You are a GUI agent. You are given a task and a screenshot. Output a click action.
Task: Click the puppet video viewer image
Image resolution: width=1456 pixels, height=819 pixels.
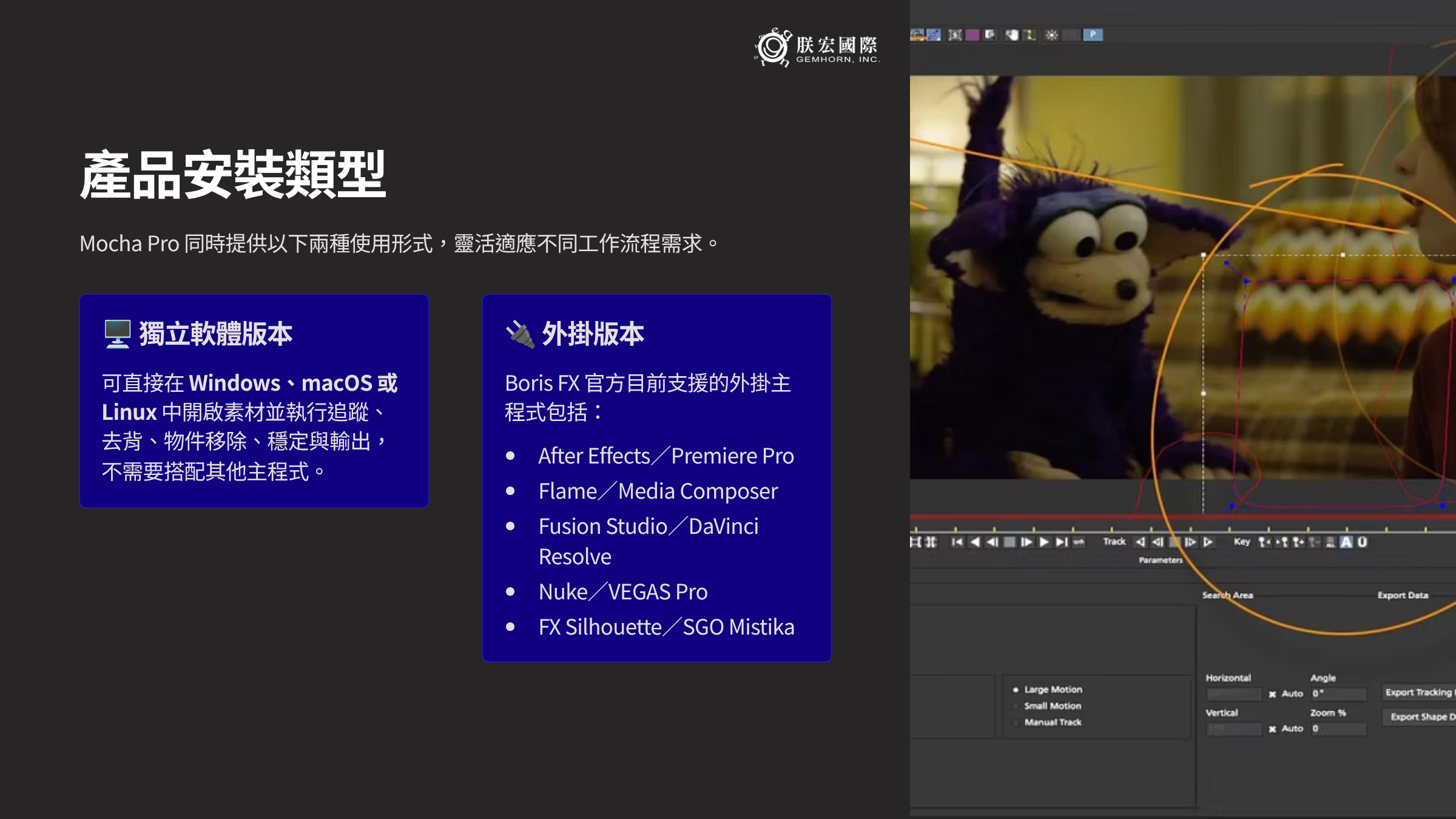[1183, 277]
